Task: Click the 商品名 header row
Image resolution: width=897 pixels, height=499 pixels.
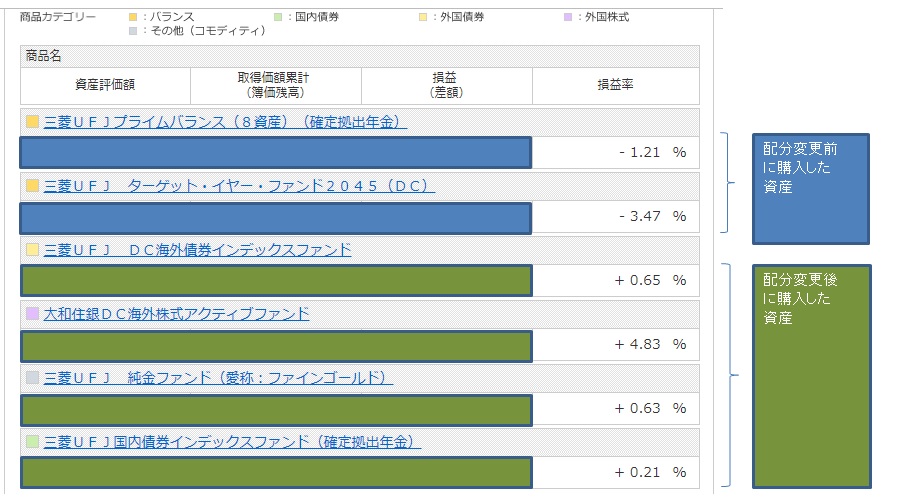Action: pyautogui.click(x=360, y=56)
